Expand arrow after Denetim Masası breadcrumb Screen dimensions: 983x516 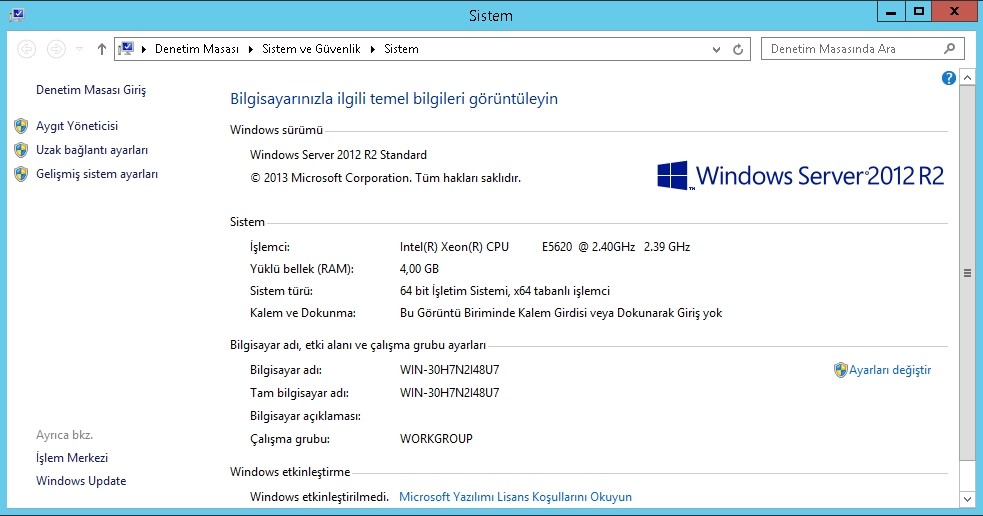tap(251, 49)
